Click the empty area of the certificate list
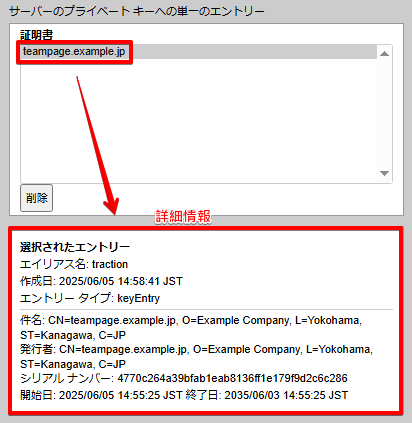The width and height of the screenshot is (412, 423). pyautogui.click(x=199, y=121)
